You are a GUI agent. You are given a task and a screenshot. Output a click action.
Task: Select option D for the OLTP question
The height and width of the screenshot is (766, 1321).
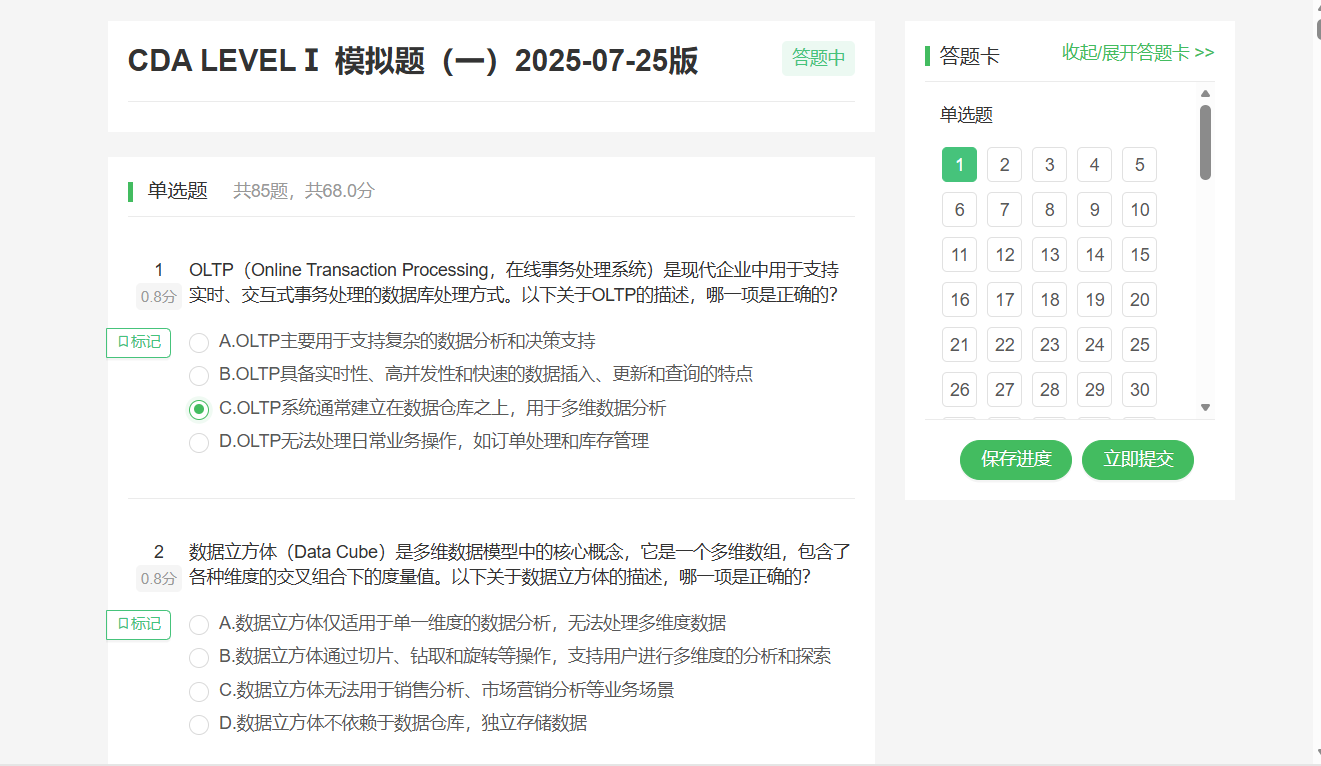pos(199,442)
